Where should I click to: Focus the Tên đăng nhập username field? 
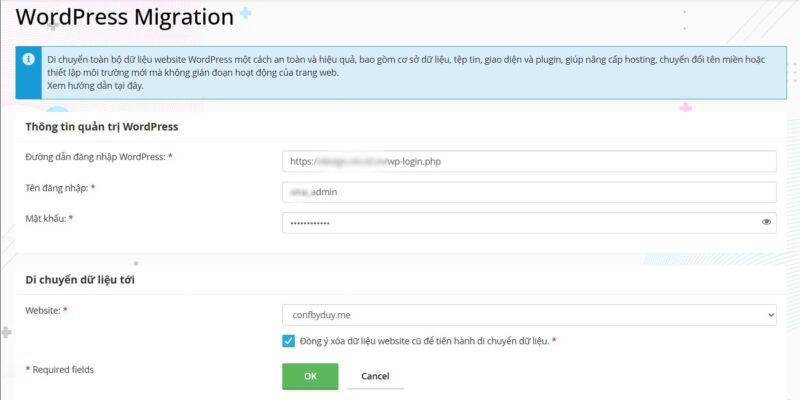pos(529,192)
